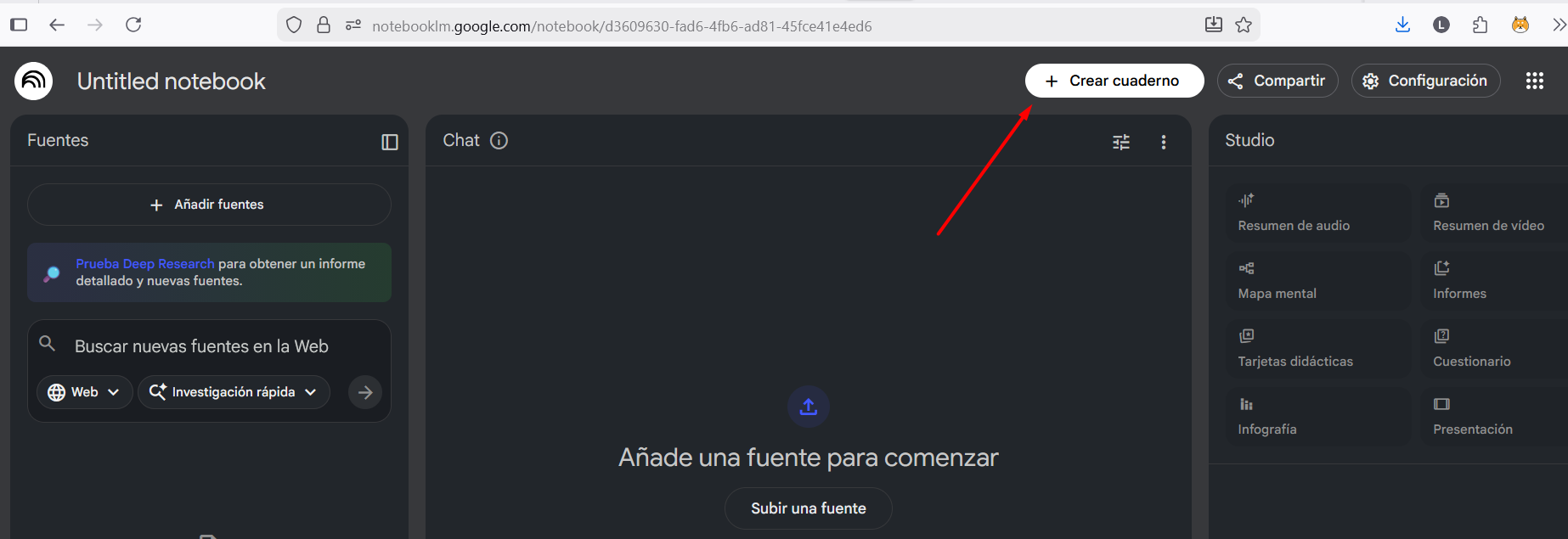Click 'Subir una fuente' button
The width and height of the screenshot is (1568, 539).
[809, 508]
